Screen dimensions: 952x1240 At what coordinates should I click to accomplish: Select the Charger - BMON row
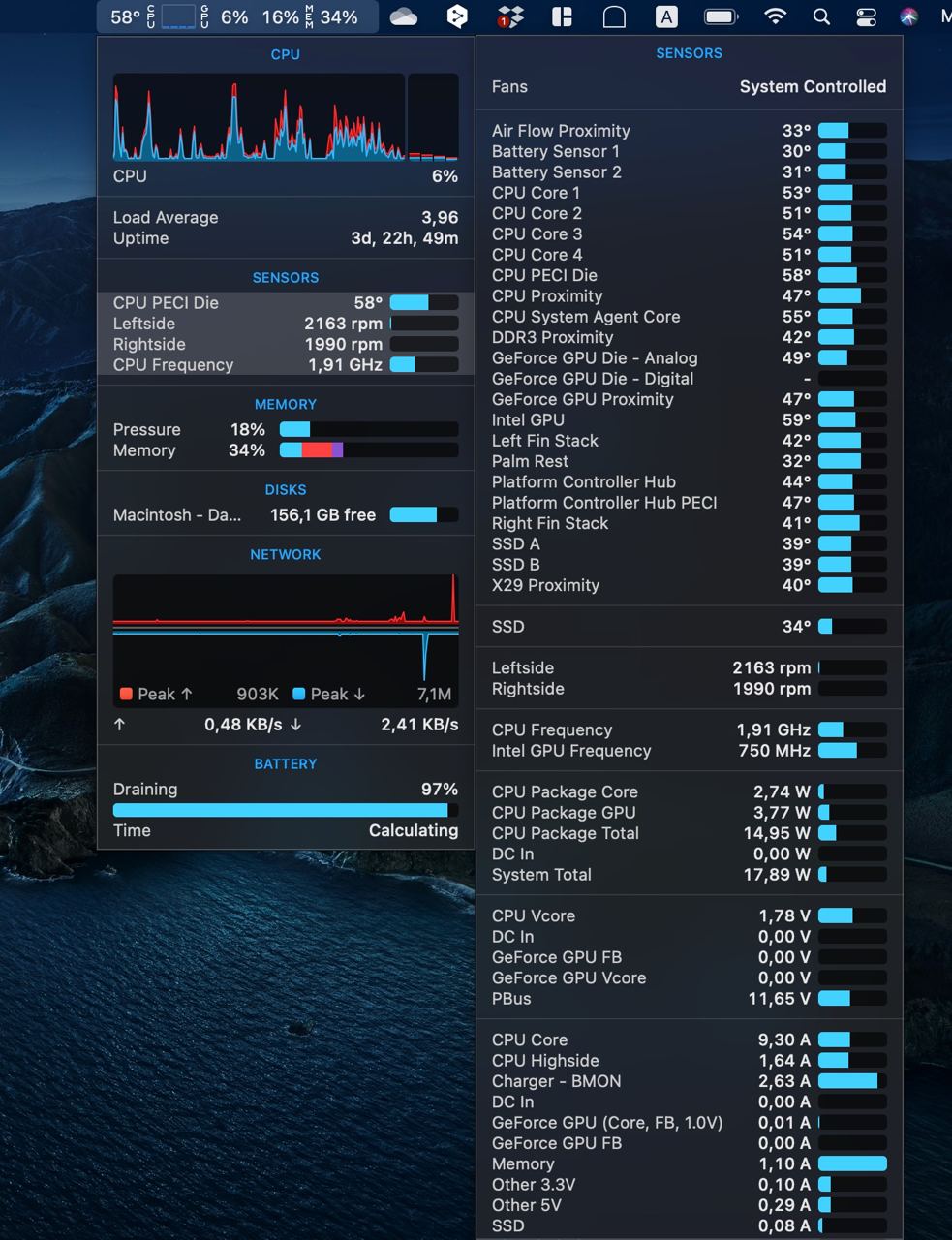click(x=689, y=1081)
